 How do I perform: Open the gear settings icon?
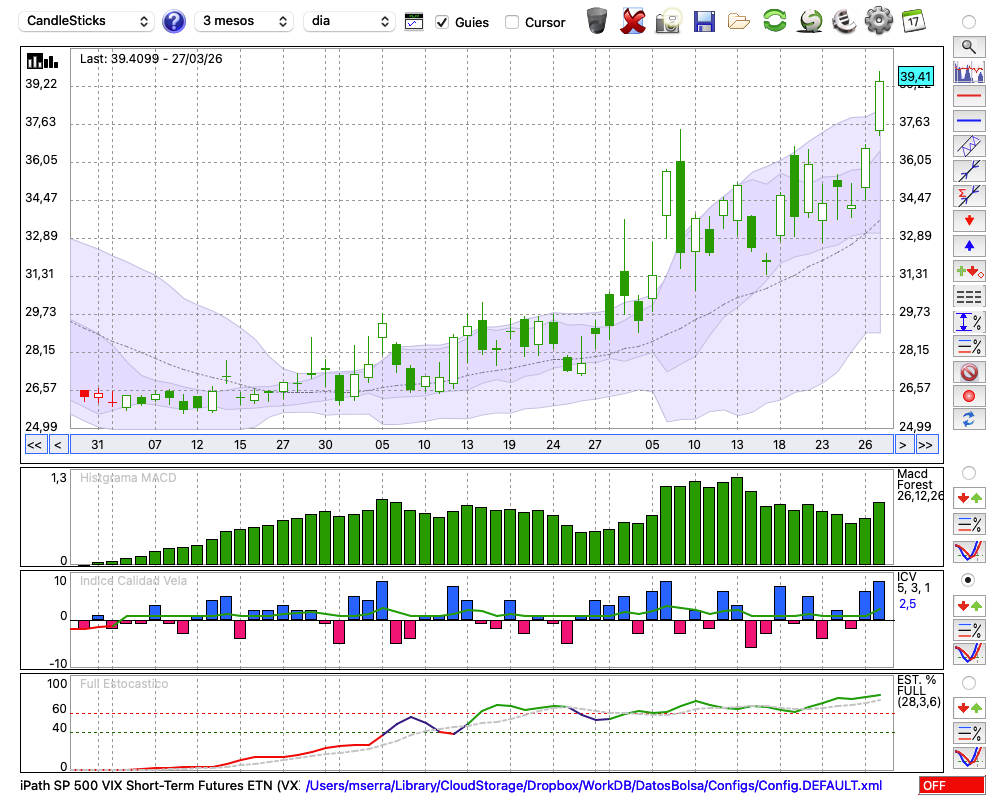[x=878, y=20]
